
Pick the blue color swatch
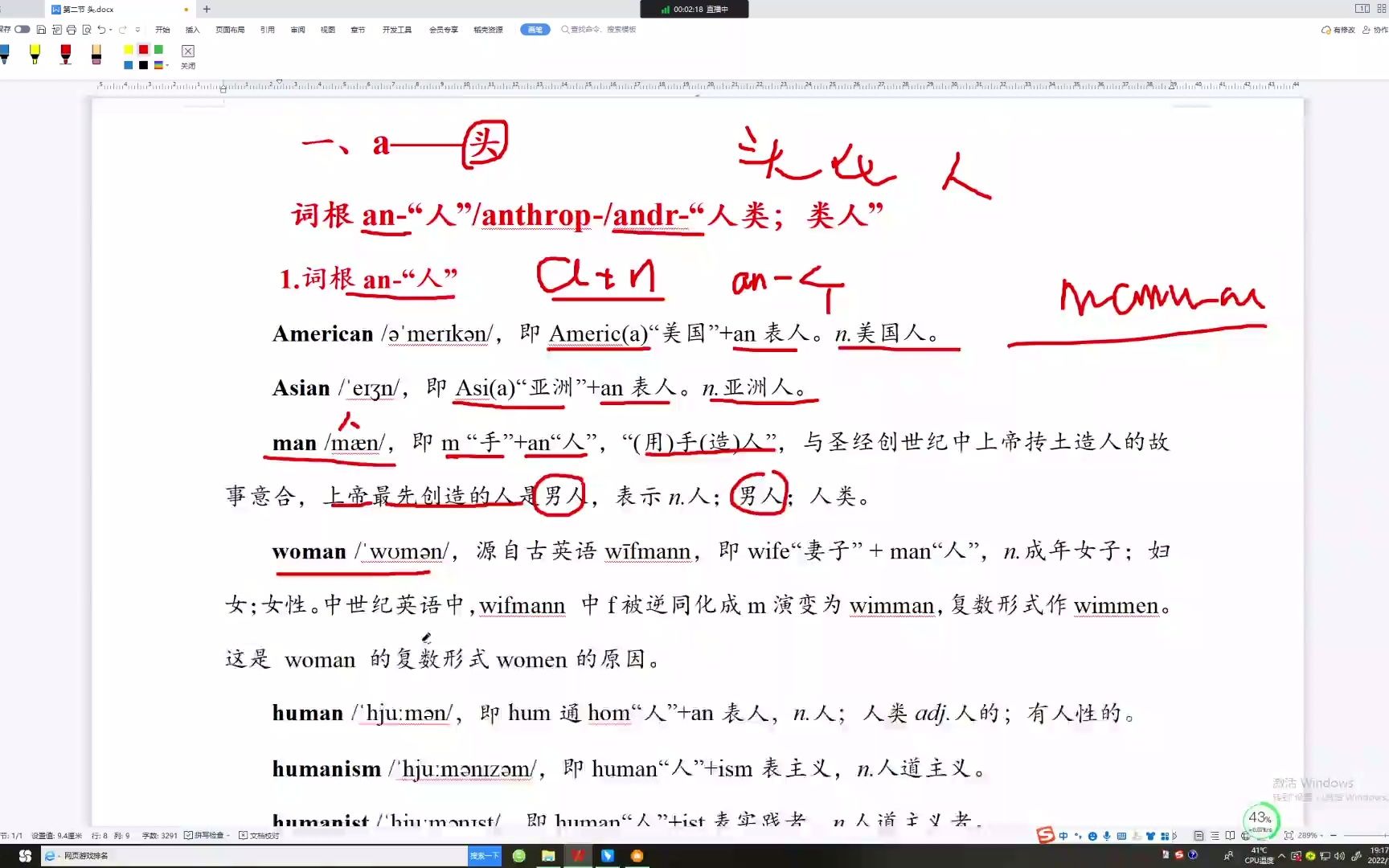point(129,65)
